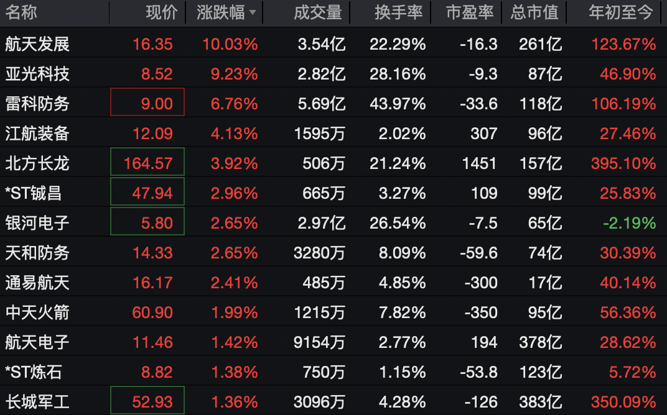Sort by the 成交量 column header
The height and width of the screenshot is (415, 667).
tap(318, 13)
